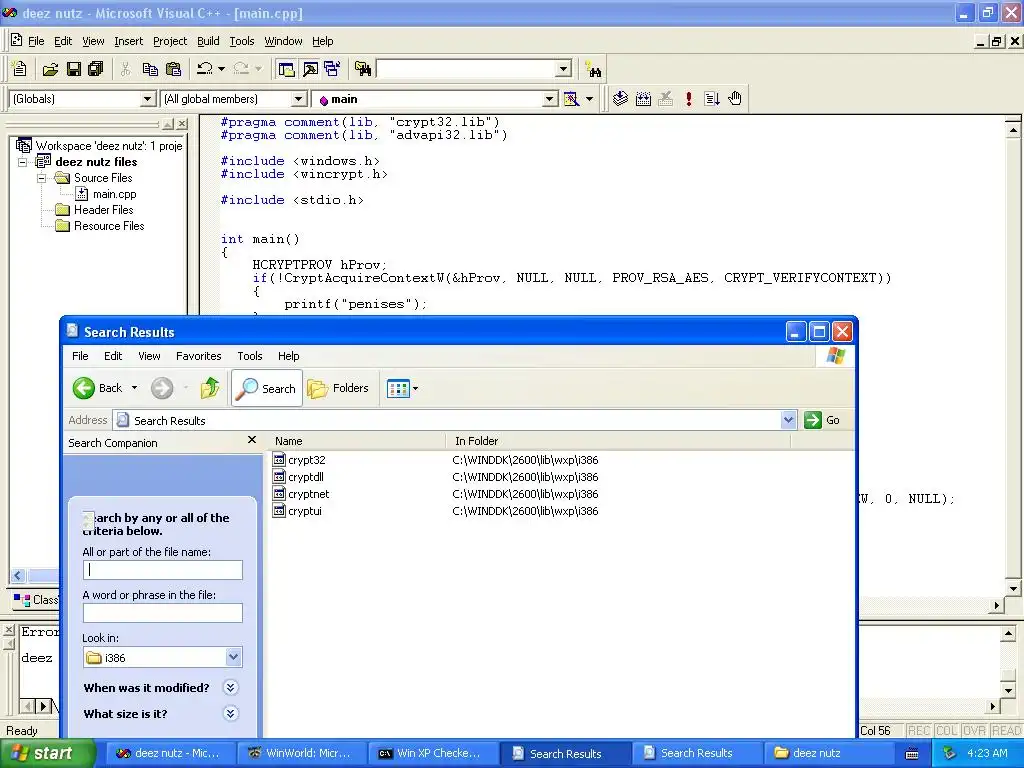Image resolution: width=1024 pixels, height=768 pixels.
Task: Open the View menu in Search Results
Action: [149, 356]
